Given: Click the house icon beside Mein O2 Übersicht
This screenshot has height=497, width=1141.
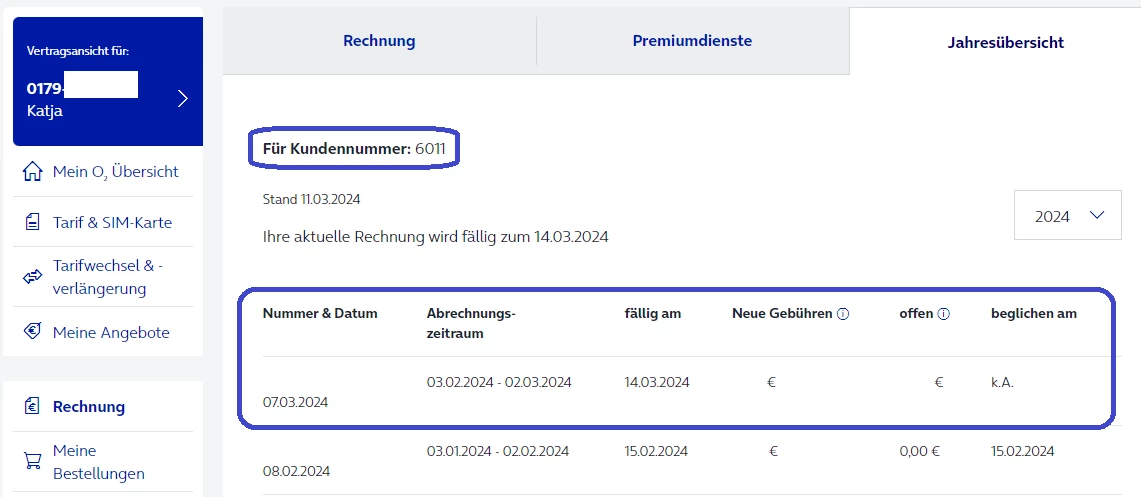Looking at the screenshot, I should coord(33,172).
